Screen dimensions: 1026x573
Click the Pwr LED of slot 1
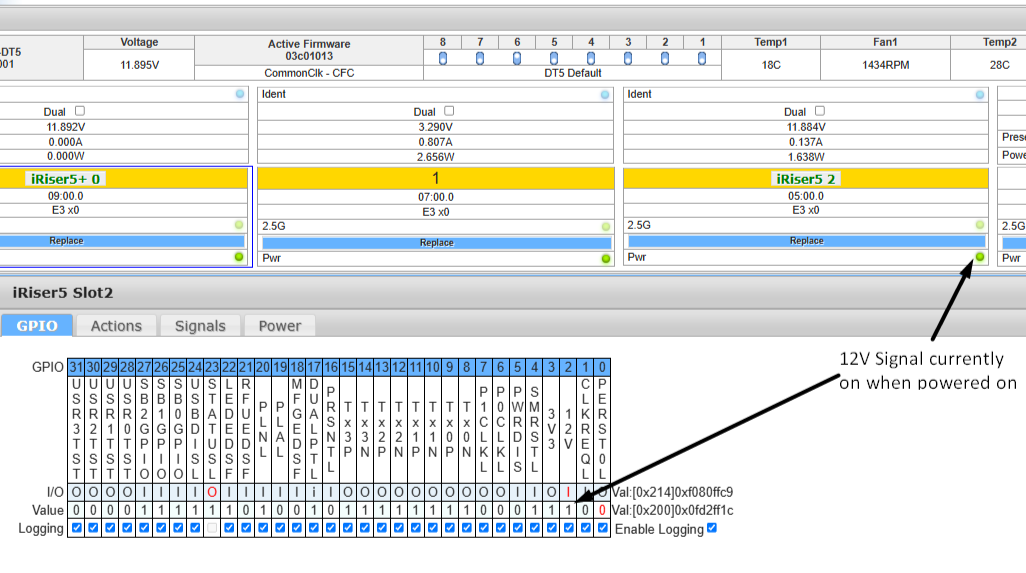coord(605,258)
